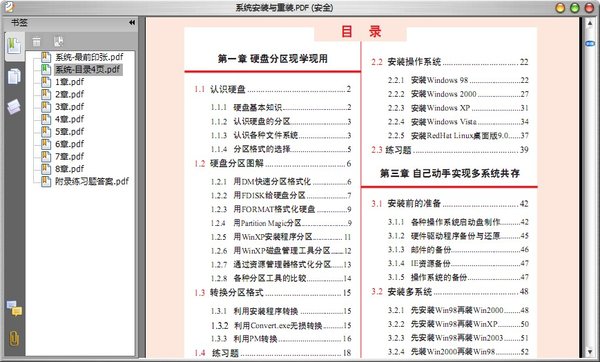Select bookmark 系统-最前印张.pdf
This screenshot has height=362, width=600.
[89, 57]
